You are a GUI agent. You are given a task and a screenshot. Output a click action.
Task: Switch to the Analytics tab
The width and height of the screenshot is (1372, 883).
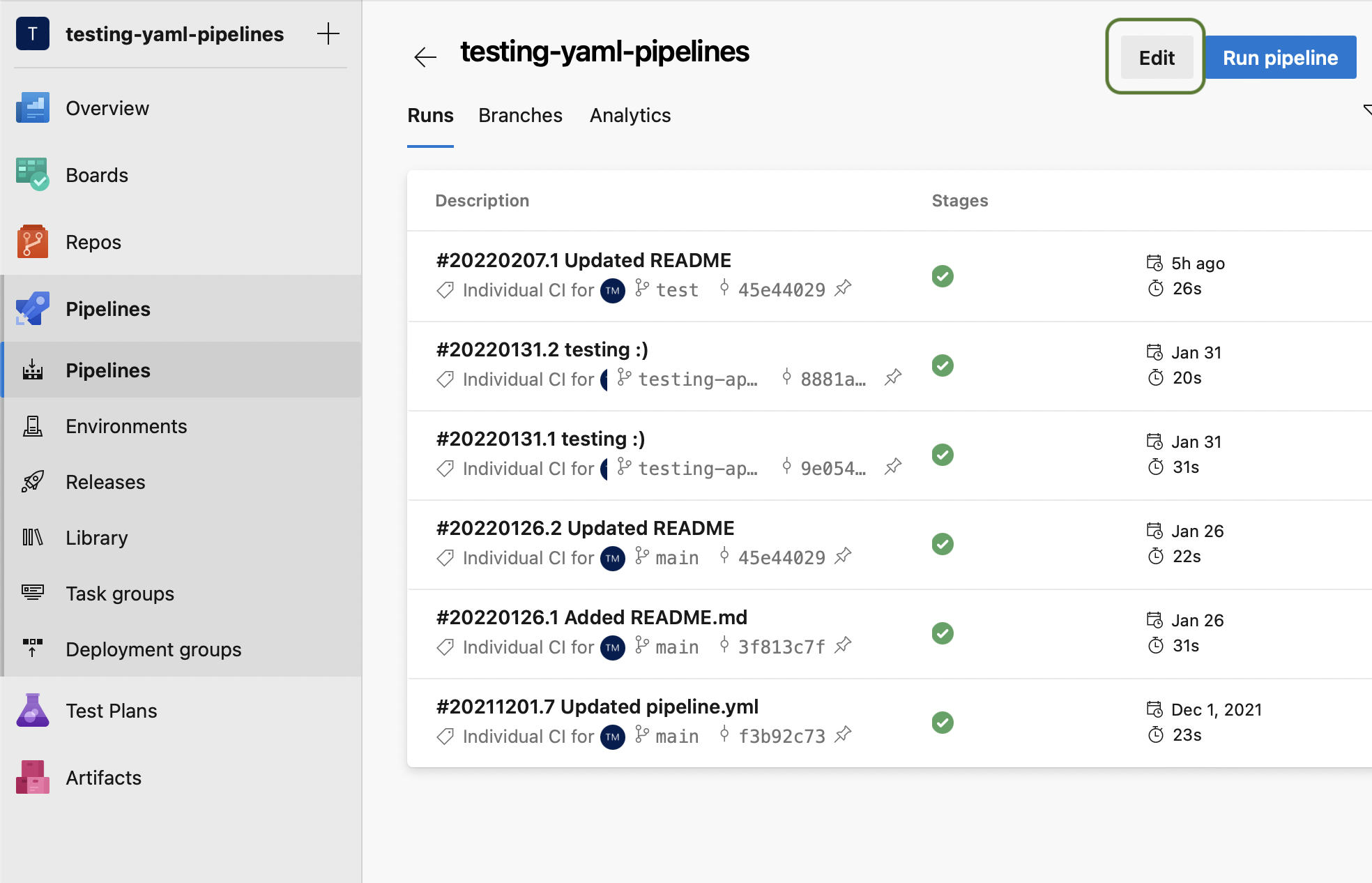tap(630, 116)
